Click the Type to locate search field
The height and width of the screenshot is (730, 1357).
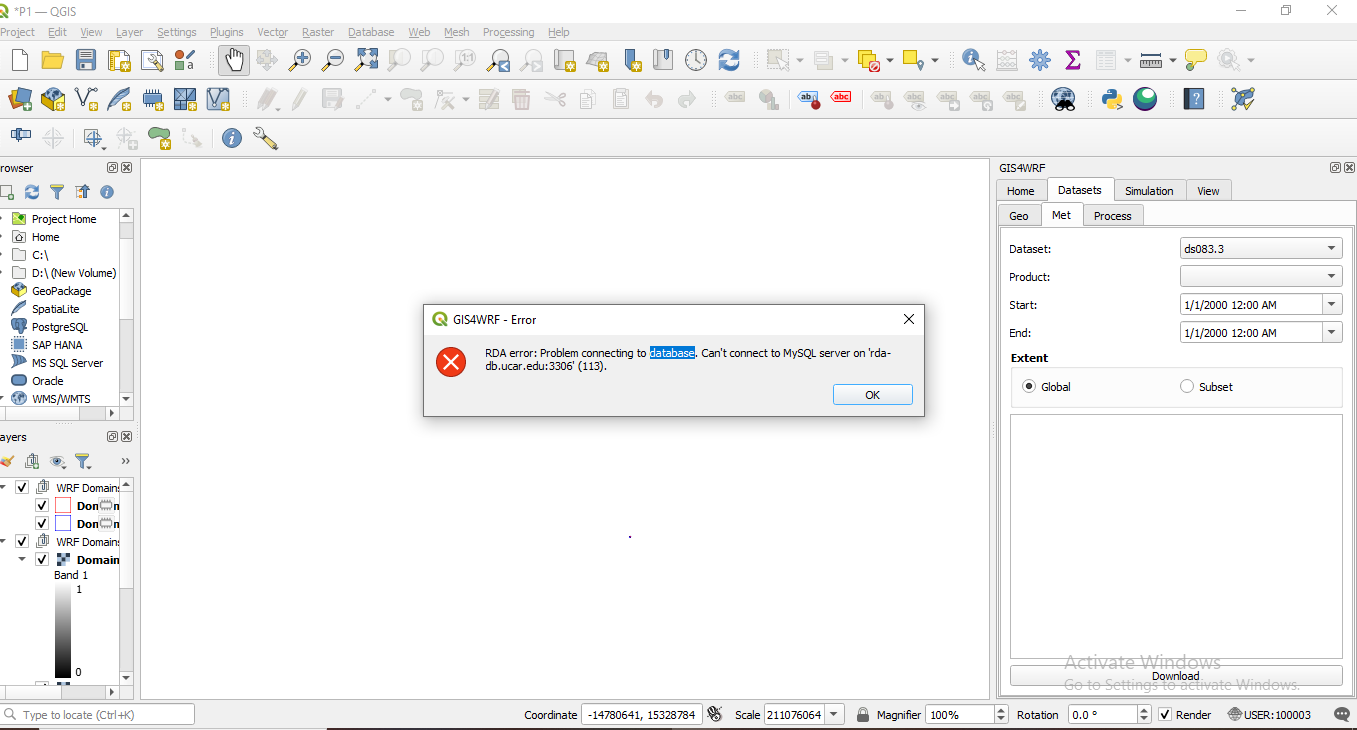coord(97,715)
